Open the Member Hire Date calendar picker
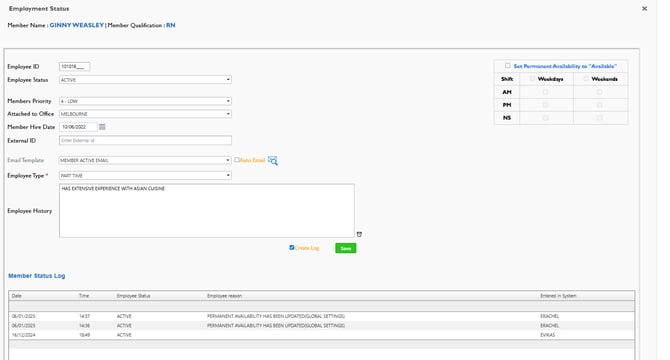 coord(102,127)
